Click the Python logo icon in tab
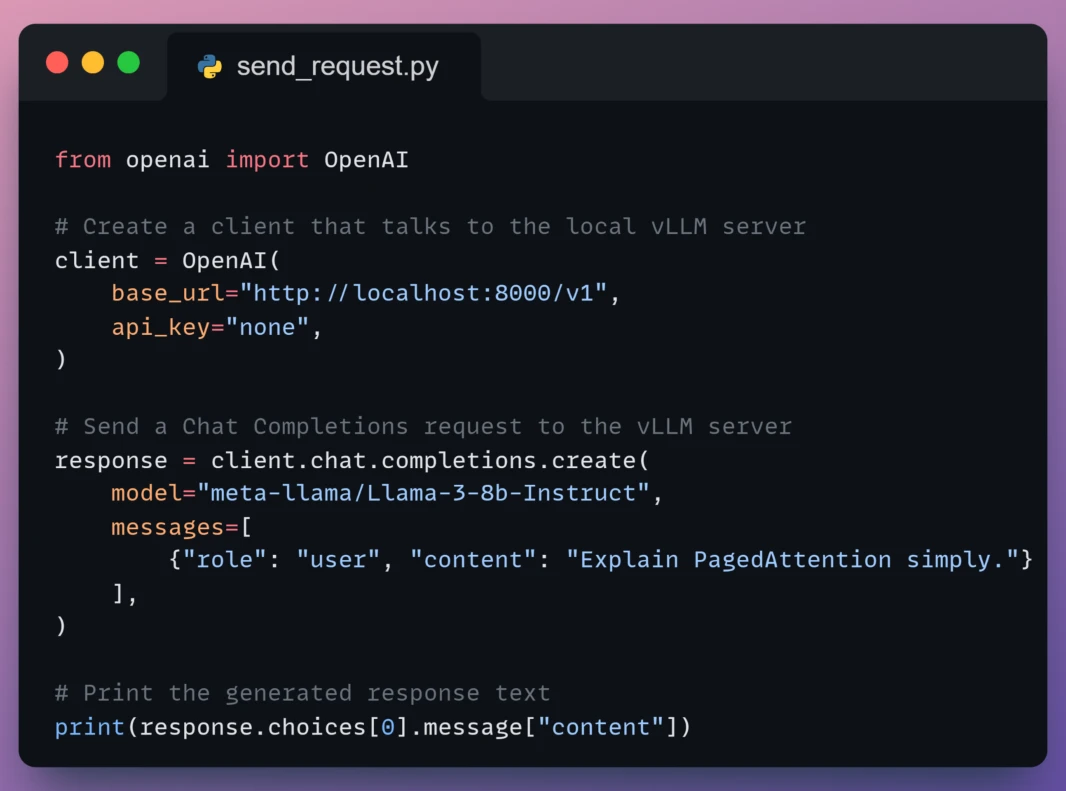1066x791 pixels. (209, 67)
